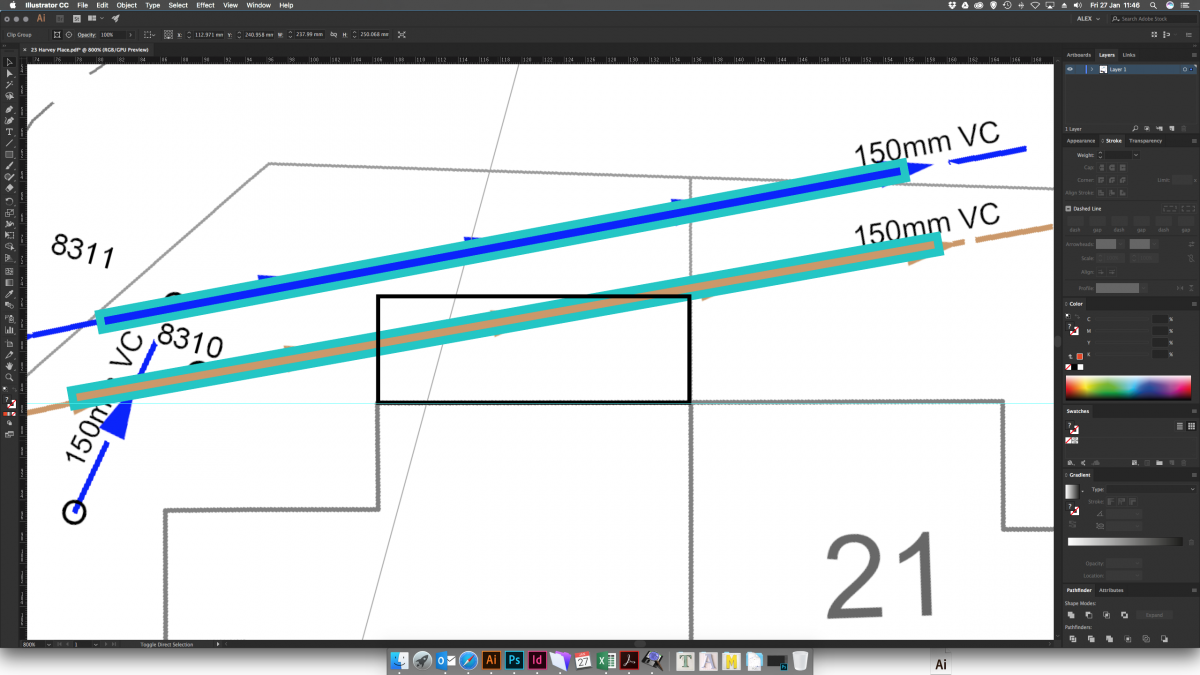Activate the Zoom magnifier tool

pyautogui.click(x=9, y=377)
